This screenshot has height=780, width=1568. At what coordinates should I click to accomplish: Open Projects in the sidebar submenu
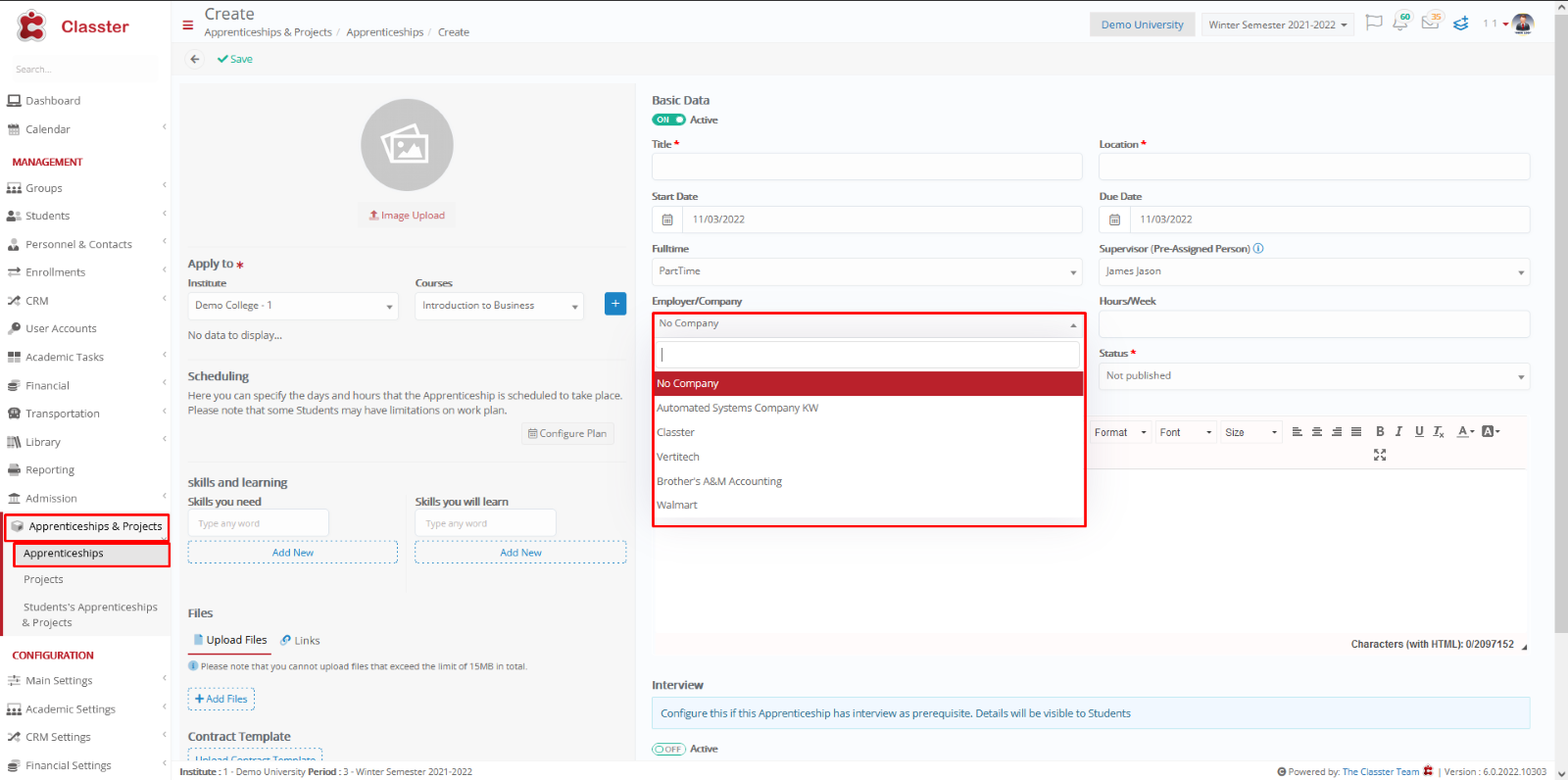pos(43,580)
